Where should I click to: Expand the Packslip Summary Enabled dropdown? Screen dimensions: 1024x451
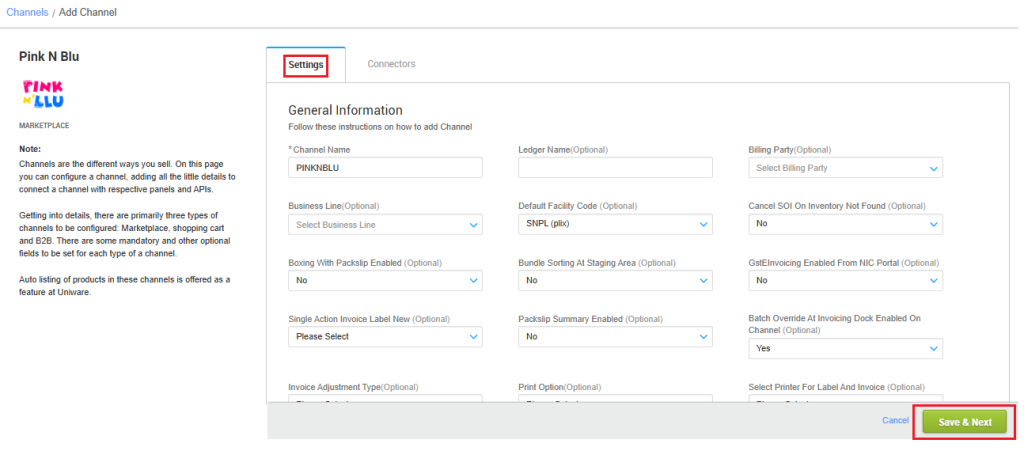tap(615, 337)
